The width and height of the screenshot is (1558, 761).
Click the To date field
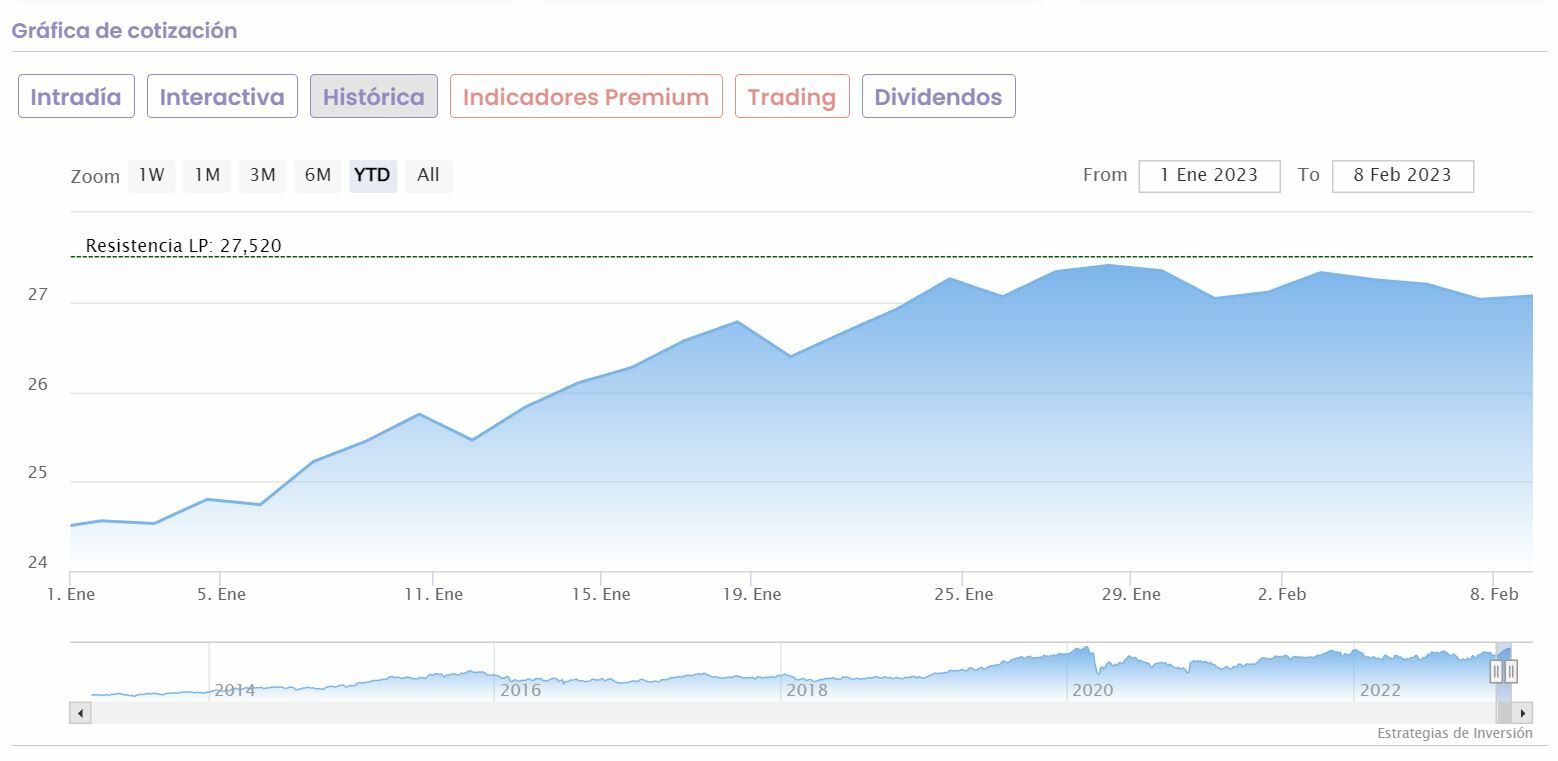click(1402, 176)
